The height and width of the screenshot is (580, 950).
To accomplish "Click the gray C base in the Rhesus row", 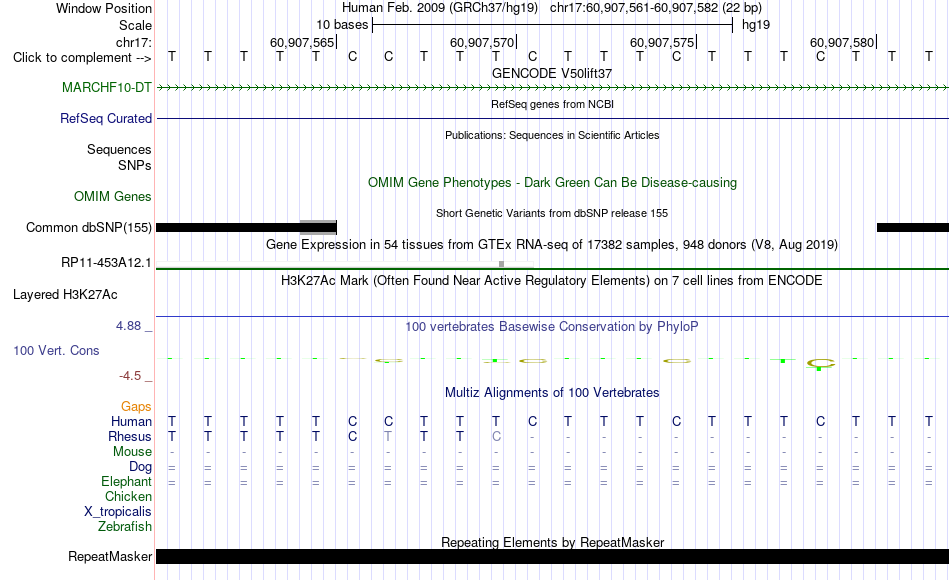I will (x=496, y=437).
